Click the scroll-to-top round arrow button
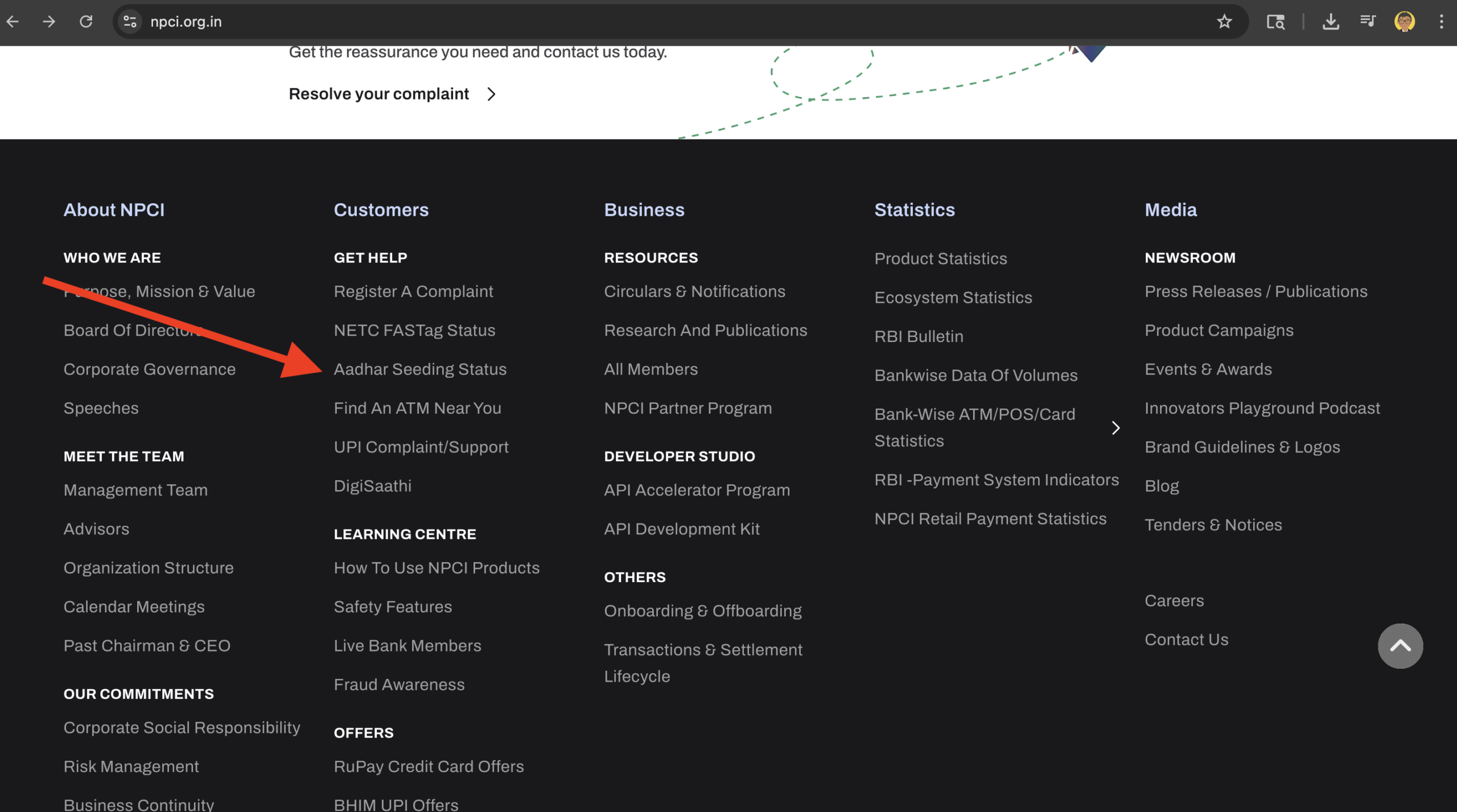Screen dimensions: 1457x812 [1400, 646]
